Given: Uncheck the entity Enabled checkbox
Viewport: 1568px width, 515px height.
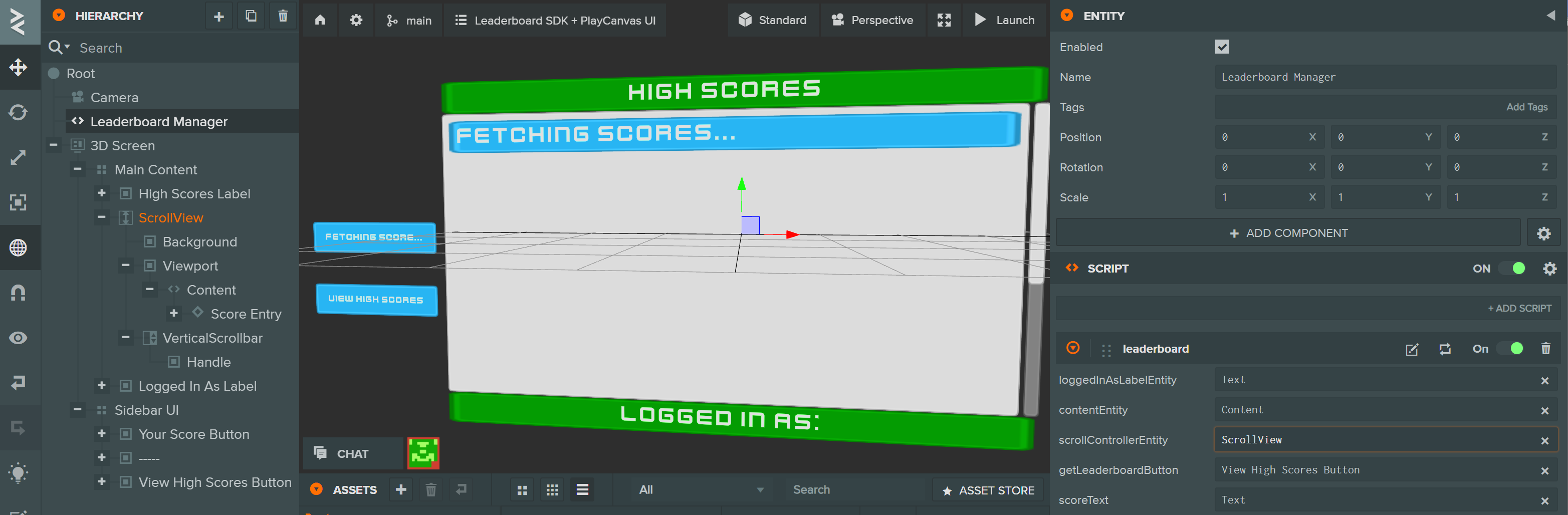Looking at the screenshot, I should 1222,47.
